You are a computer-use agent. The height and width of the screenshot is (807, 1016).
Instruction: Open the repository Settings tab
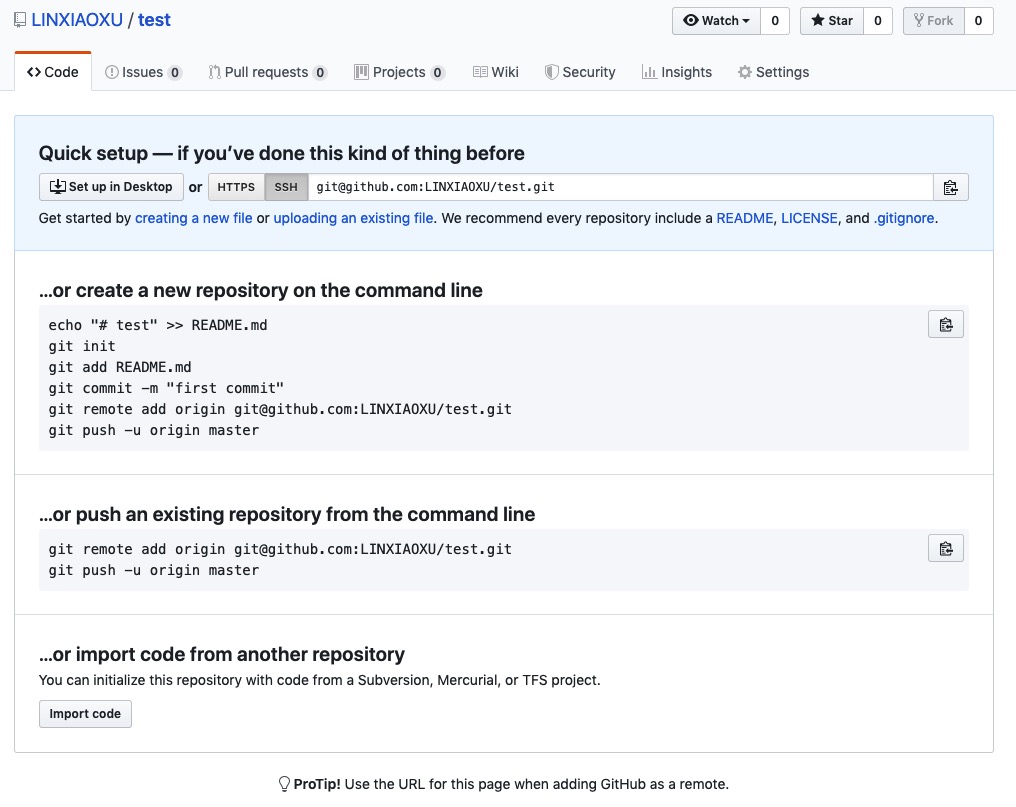[774, 72]
